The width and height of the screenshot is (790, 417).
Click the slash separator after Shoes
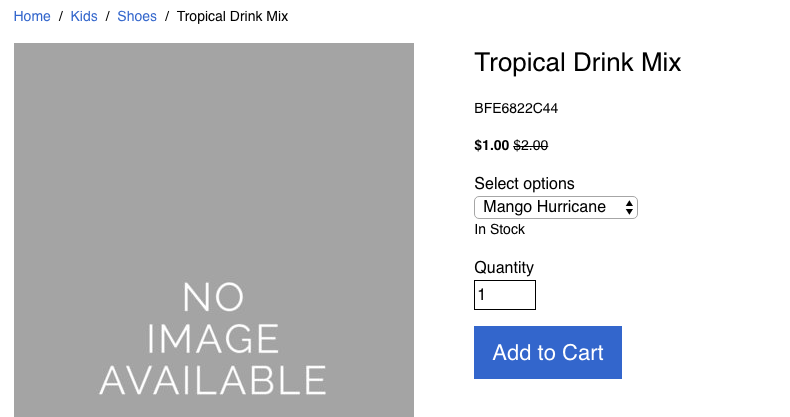(x=167, y=17)
